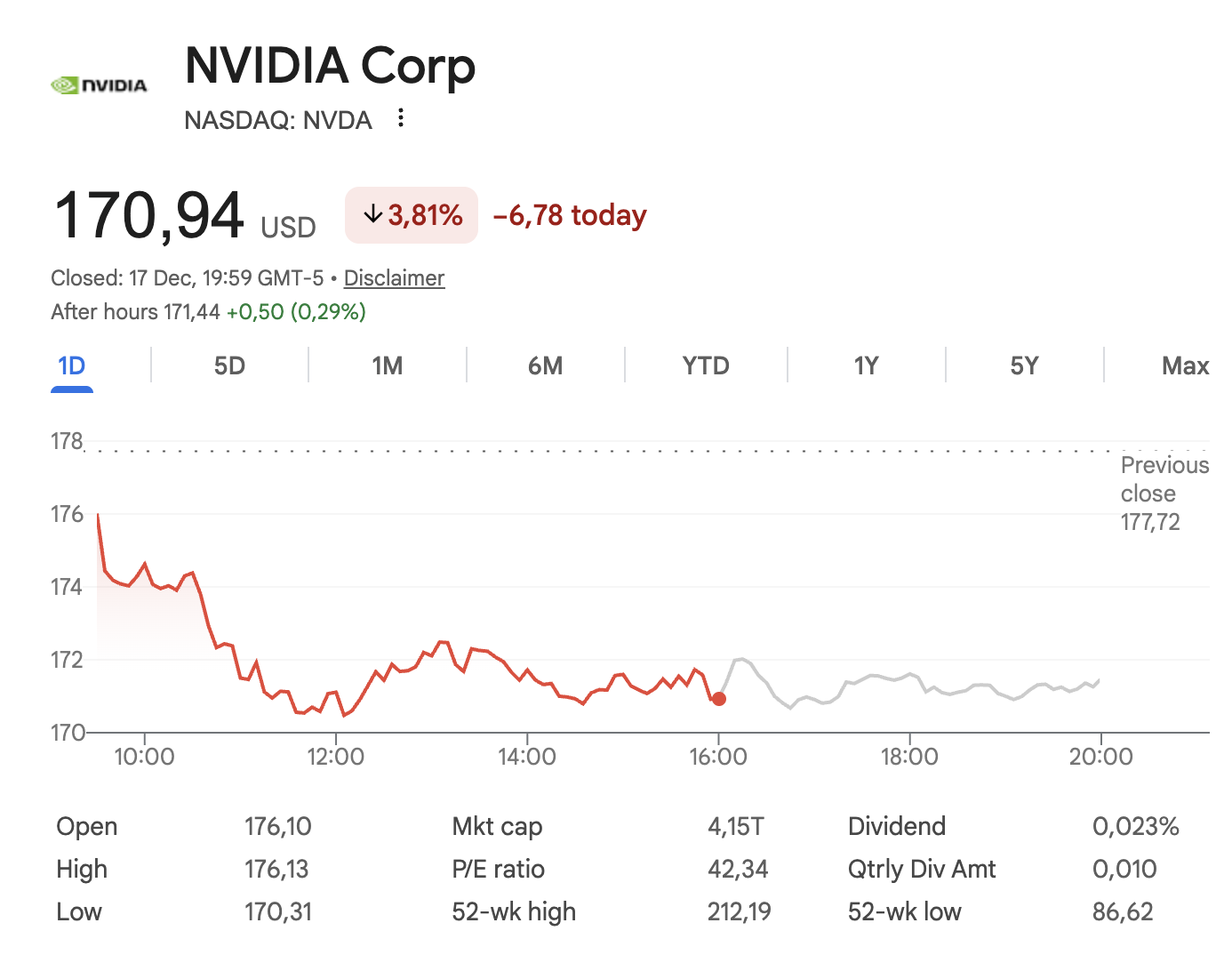
Task: Switch to the 1Y time range
Action: click(866, 366)
